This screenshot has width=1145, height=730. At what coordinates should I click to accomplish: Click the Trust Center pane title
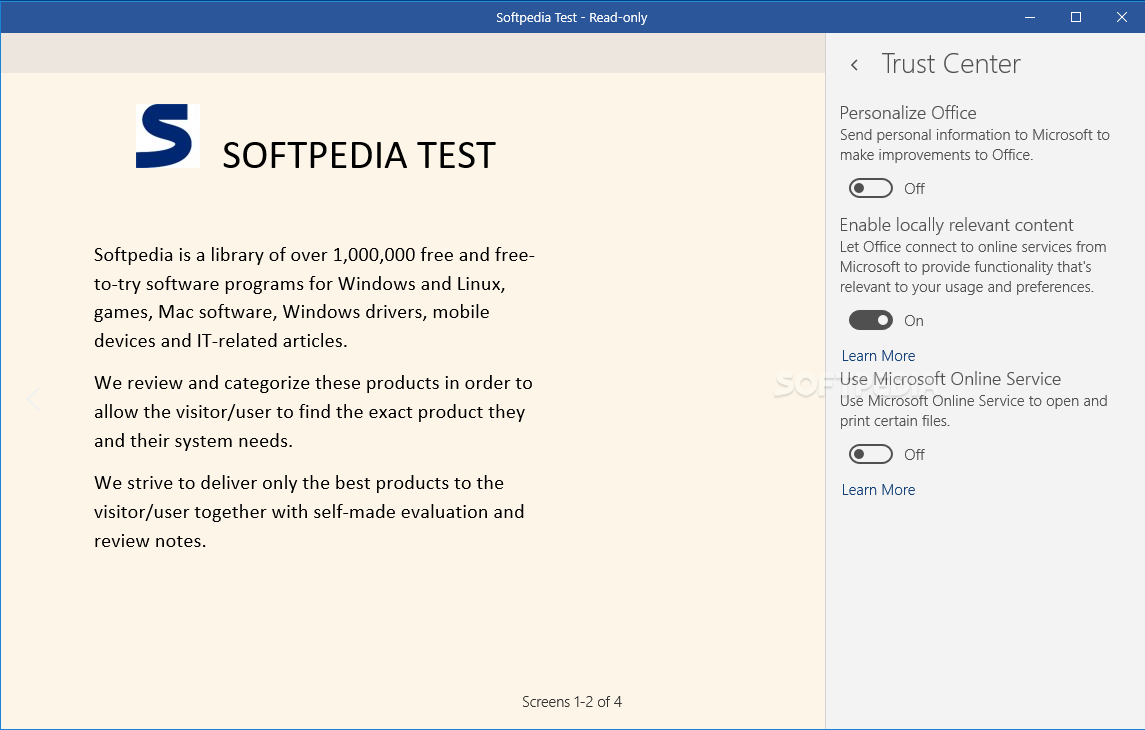950,64
